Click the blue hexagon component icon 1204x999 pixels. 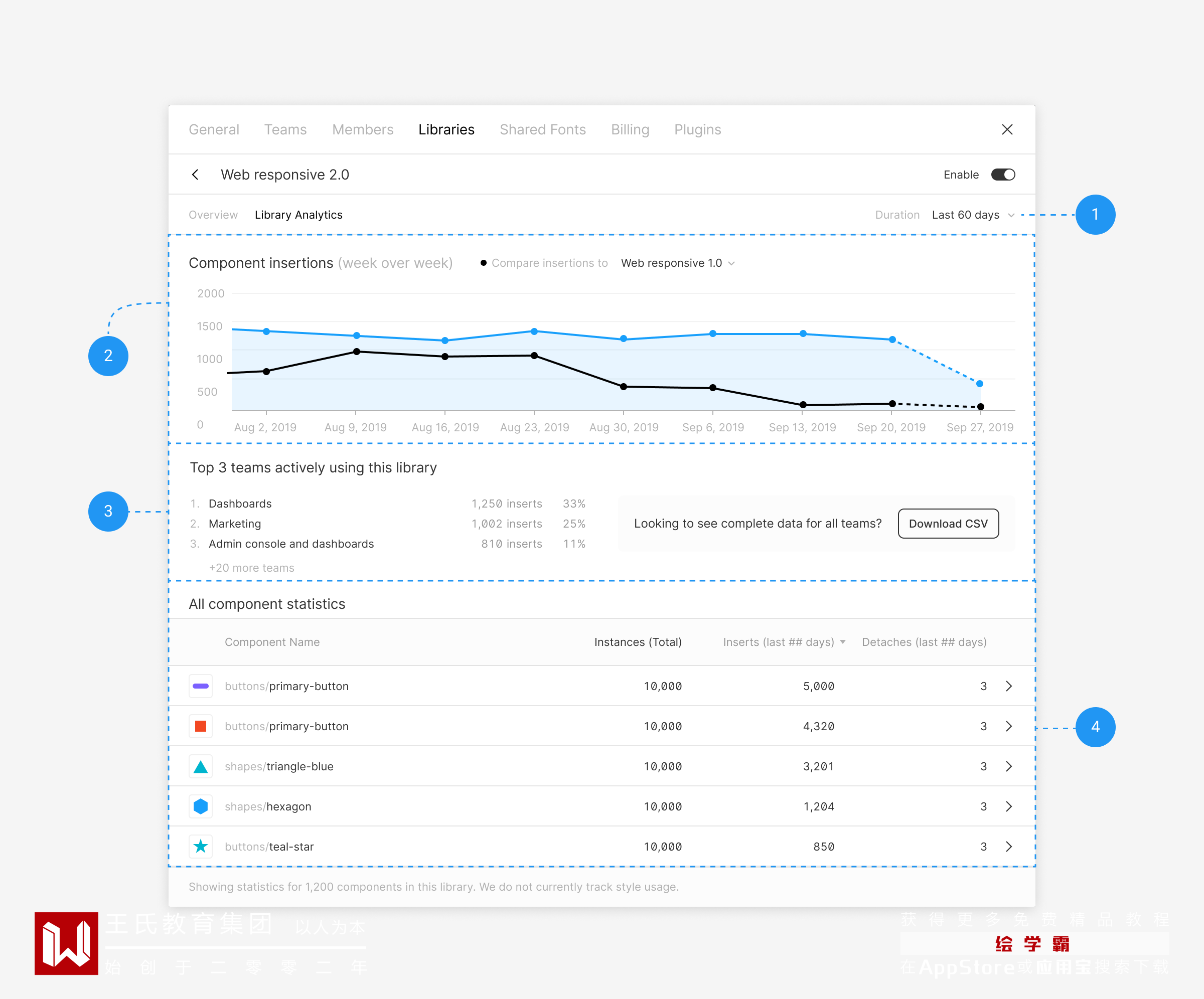(x=201, y=806)
